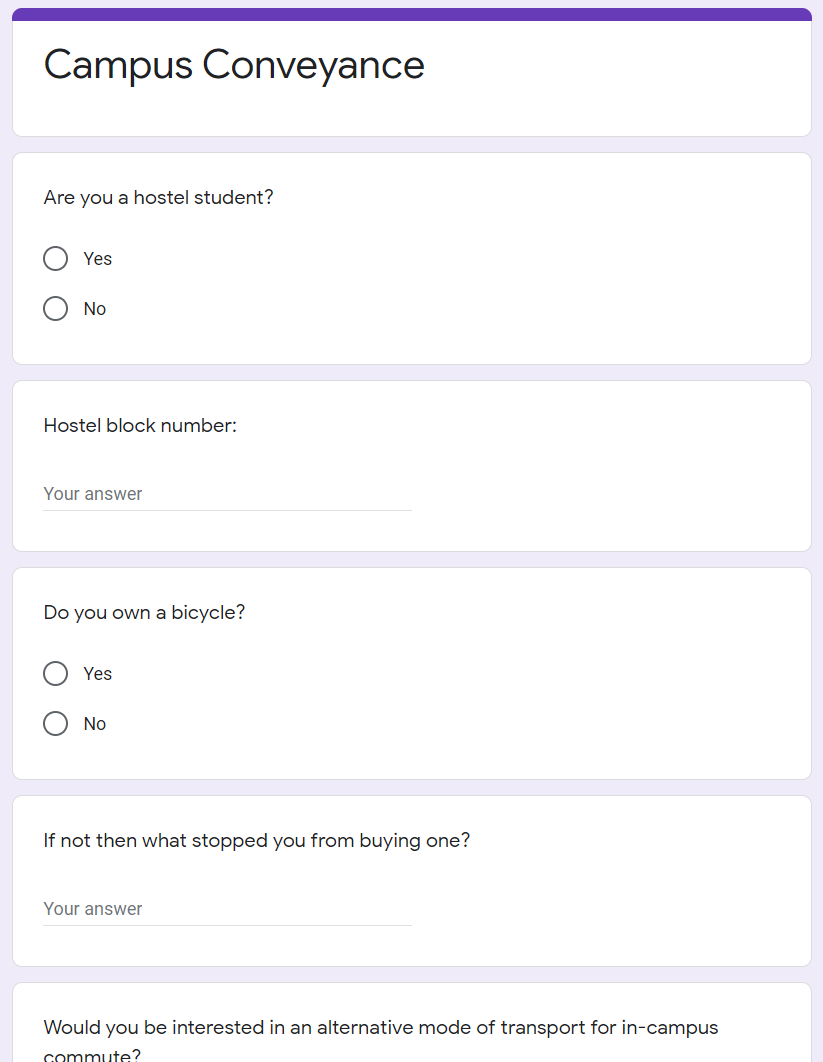Click the 'No' label text under bicycle question

tap(95, 724)
